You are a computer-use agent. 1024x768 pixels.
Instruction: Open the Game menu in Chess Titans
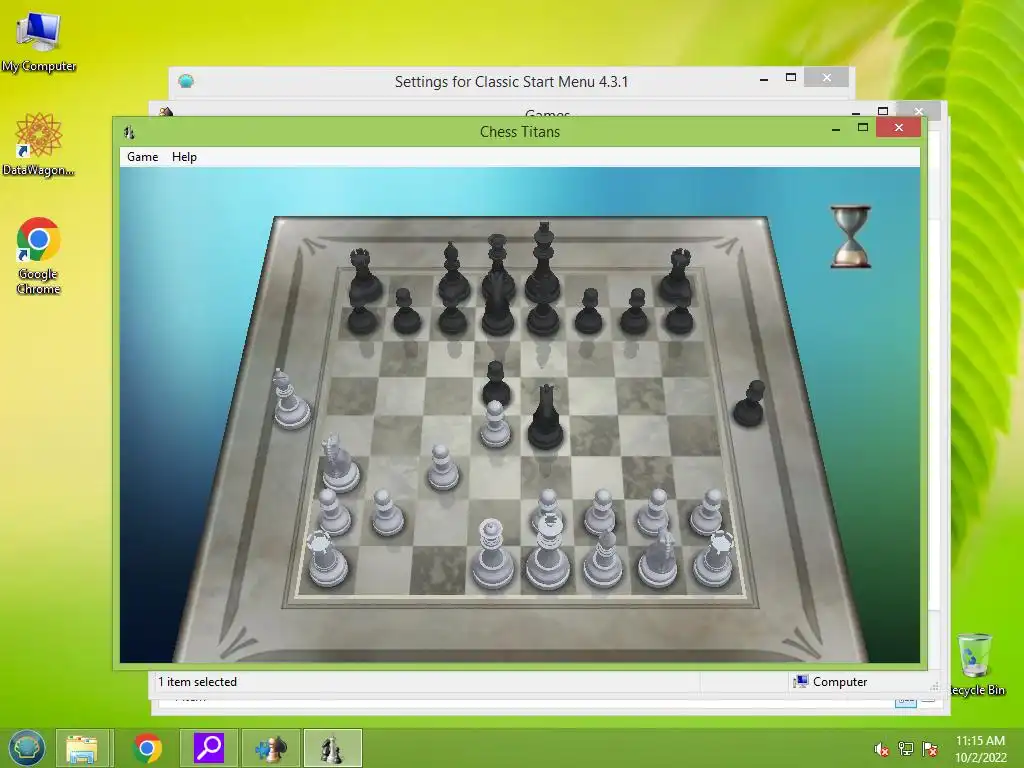click(x=142, y=157)
